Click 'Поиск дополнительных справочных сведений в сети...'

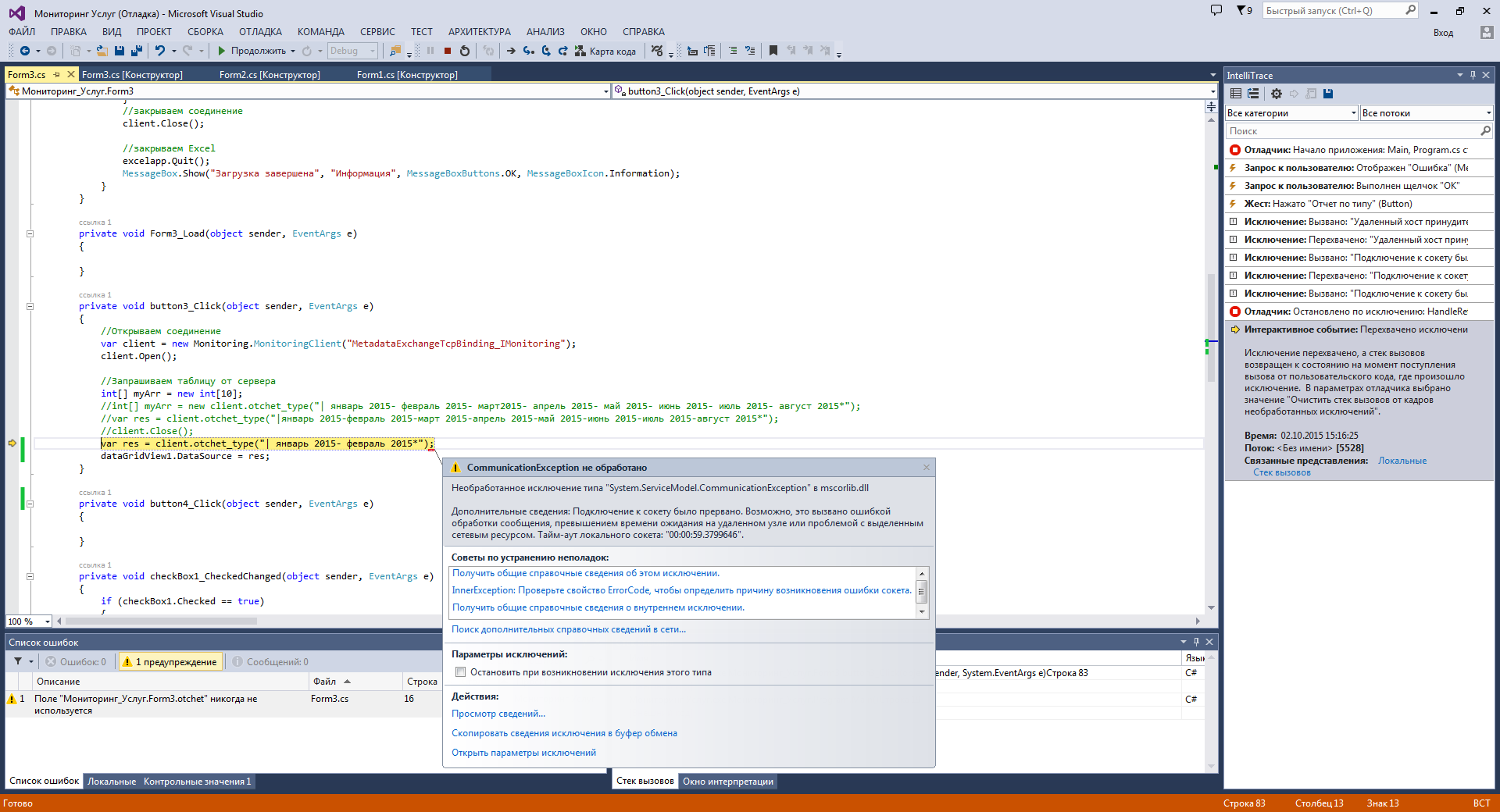click(569, 629)
